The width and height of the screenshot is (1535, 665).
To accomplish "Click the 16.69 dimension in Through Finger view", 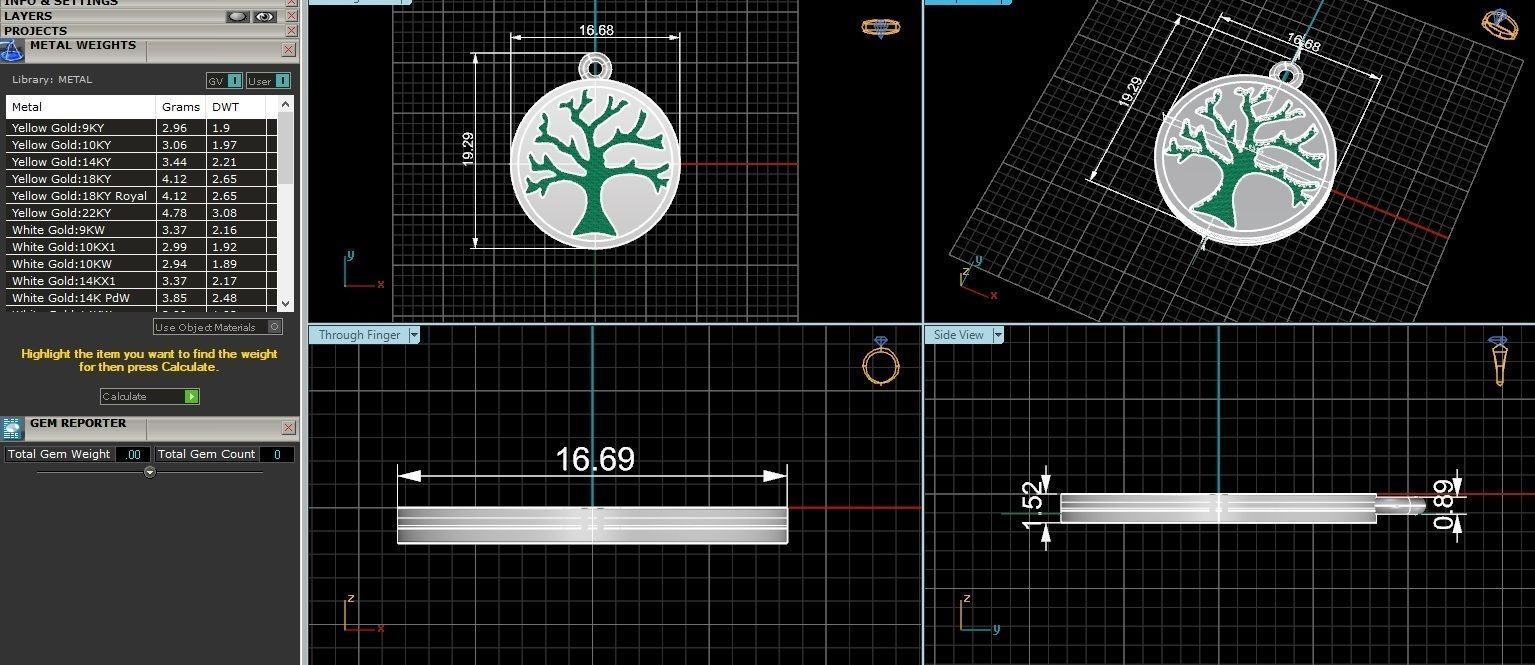I will (595, 459).
